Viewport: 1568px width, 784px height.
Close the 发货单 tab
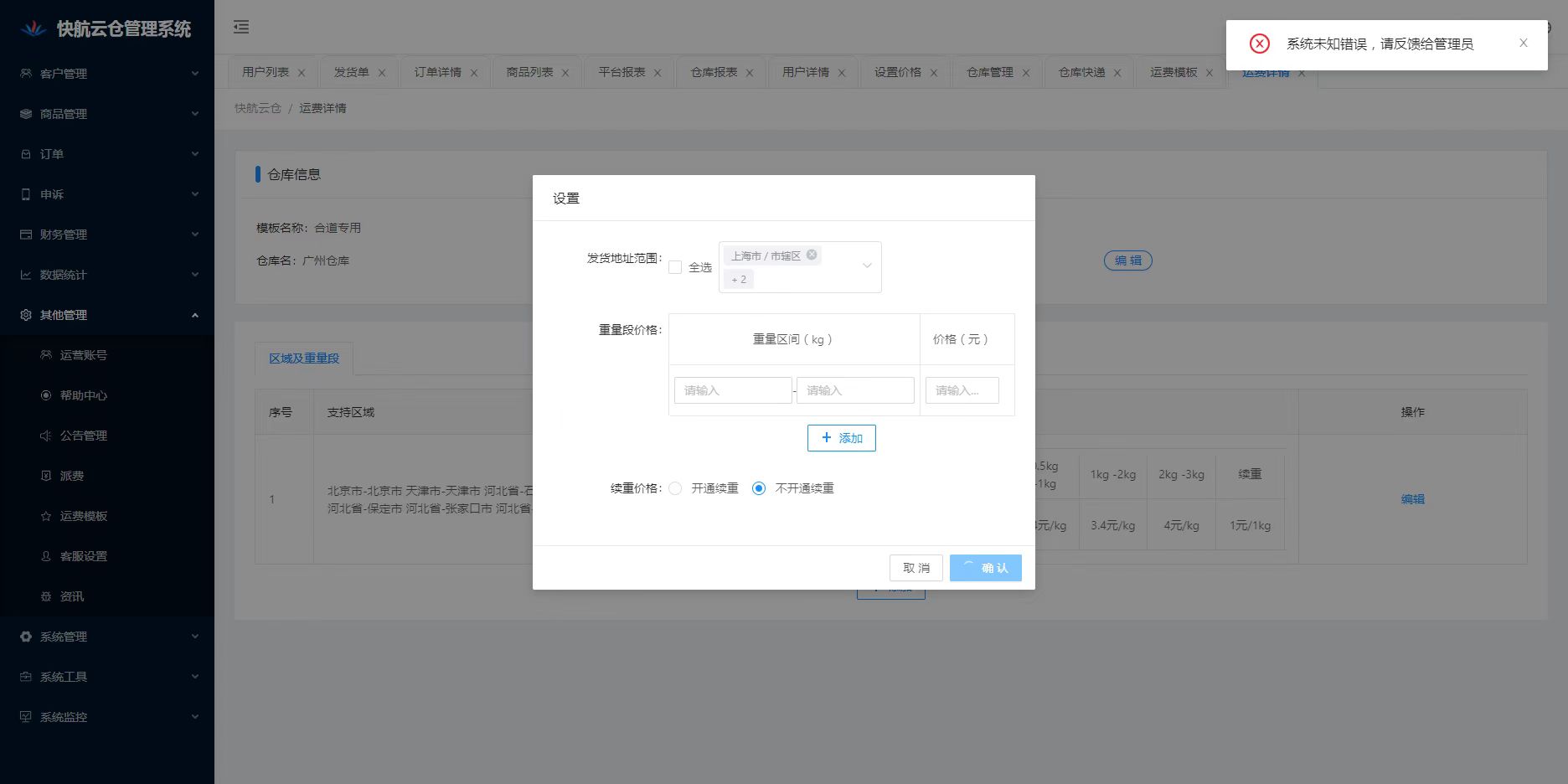(382, 73)
